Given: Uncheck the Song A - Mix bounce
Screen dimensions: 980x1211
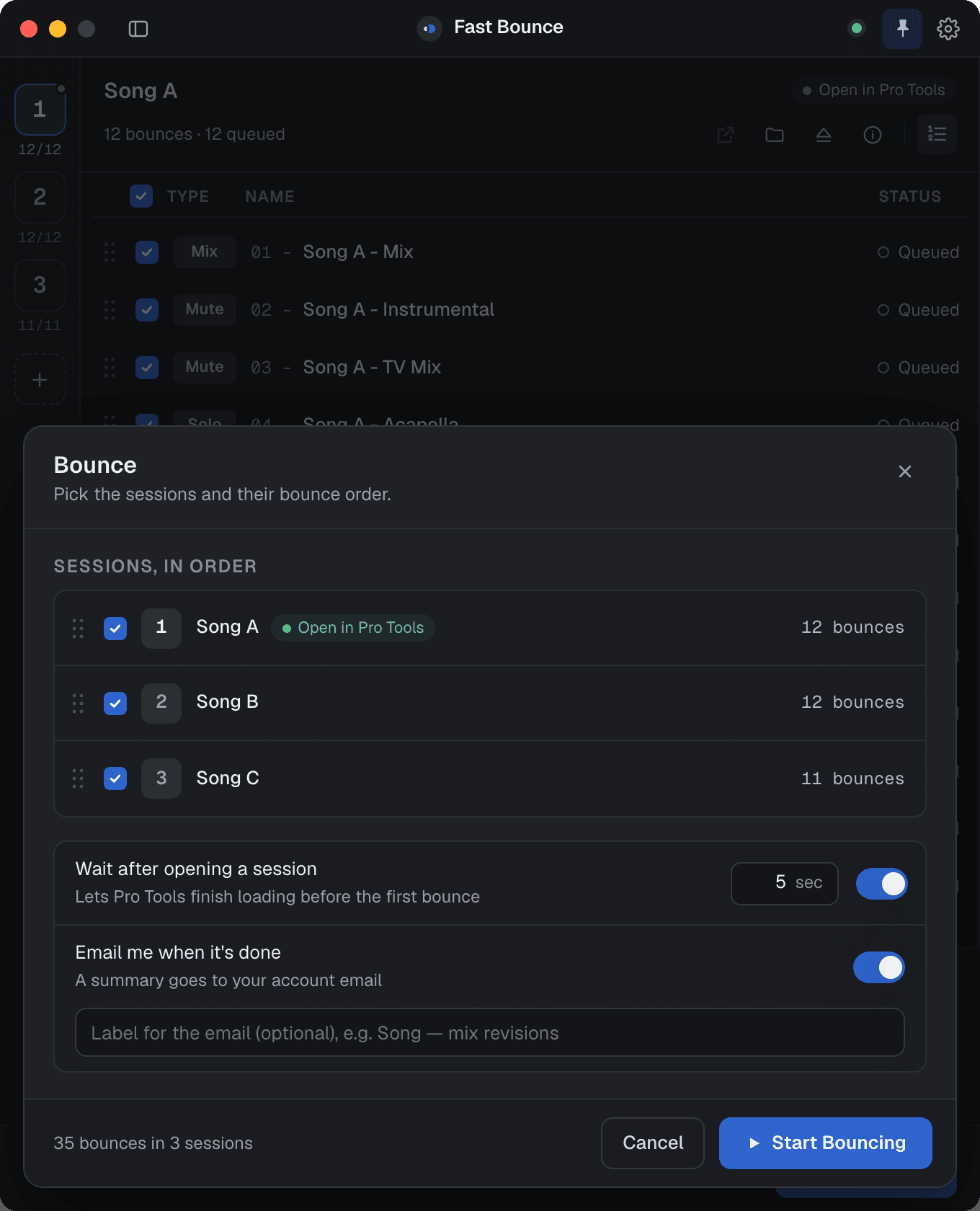Looking at the screenshot, I should [x=147, y=252].
